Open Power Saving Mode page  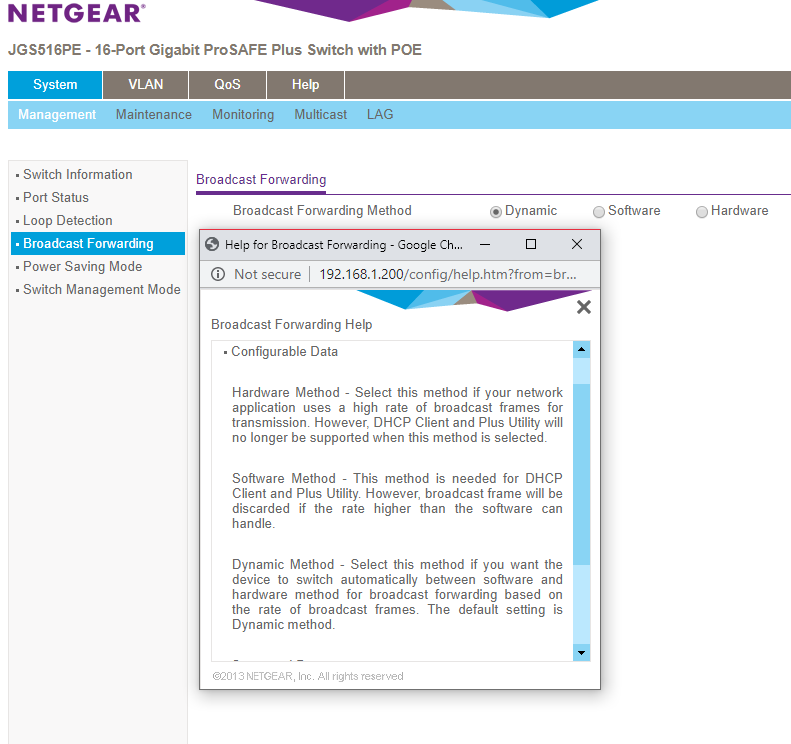point(83,266)
